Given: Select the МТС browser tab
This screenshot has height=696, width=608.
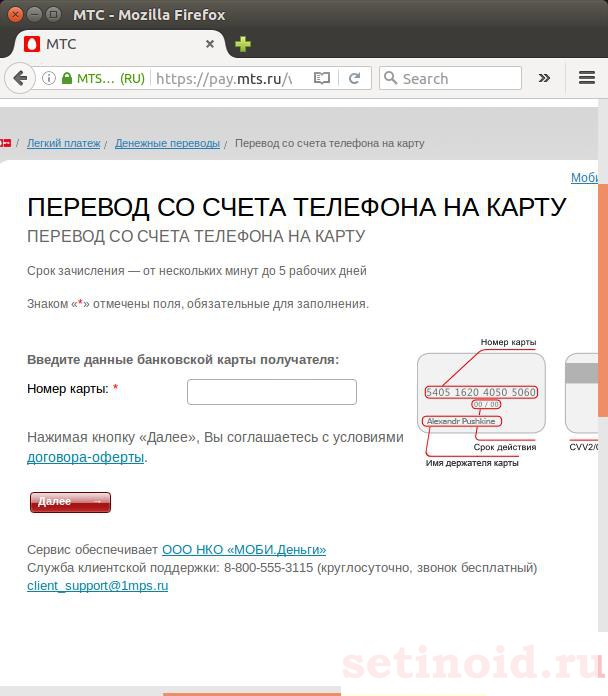Looking at the screenshot, I should 118,44.
